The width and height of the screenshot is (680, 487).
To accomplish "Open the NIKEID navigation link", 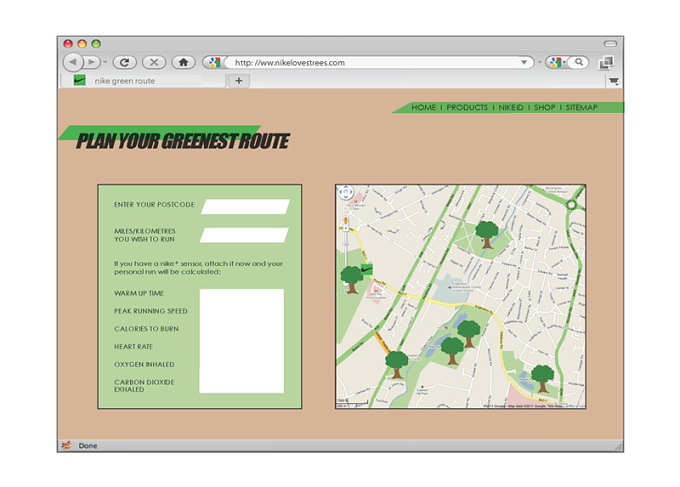I will [511, 108].
